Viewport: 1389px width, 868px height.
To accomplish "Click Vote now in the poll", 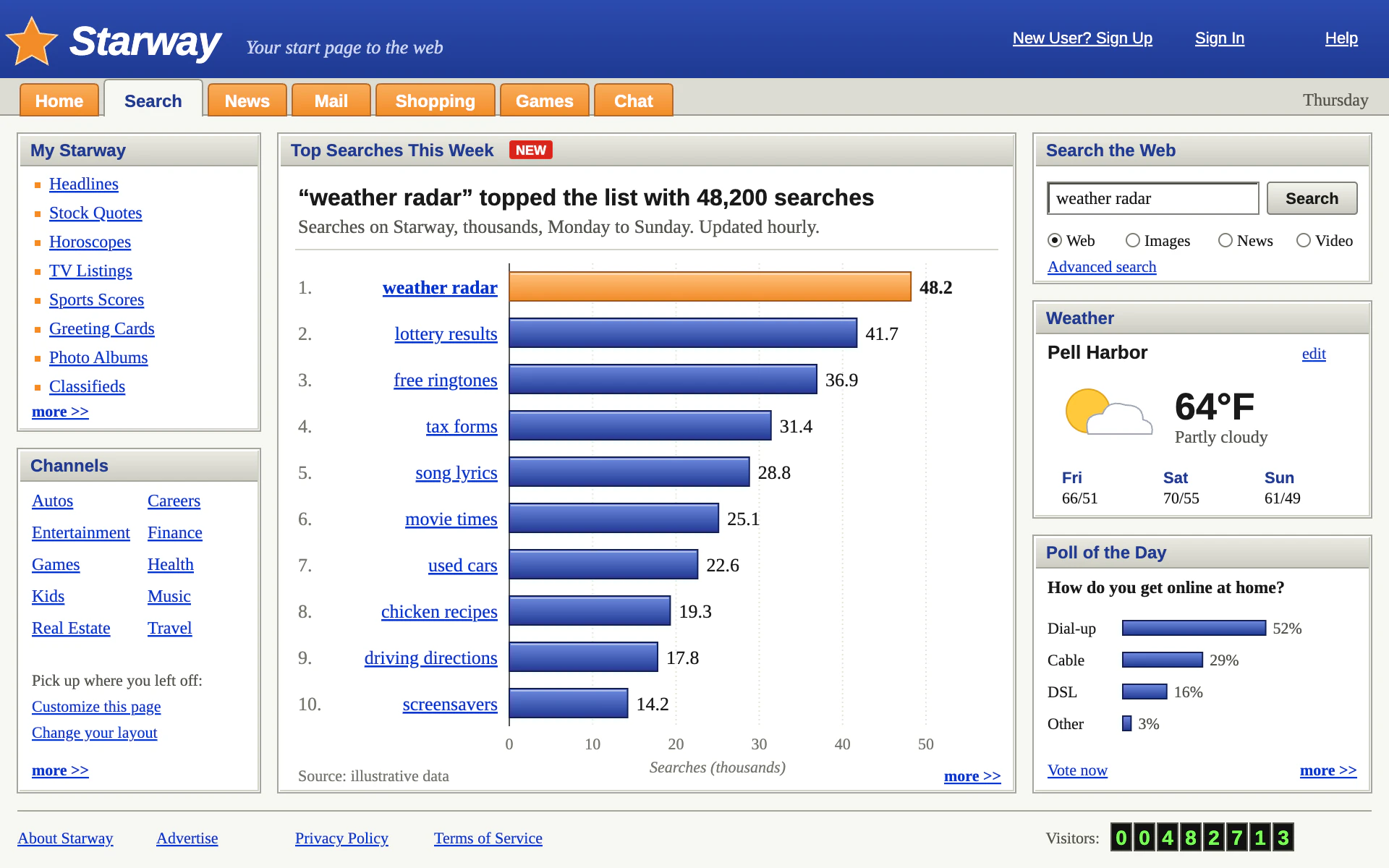I will pyautogui.click(x=1077, y=770).
